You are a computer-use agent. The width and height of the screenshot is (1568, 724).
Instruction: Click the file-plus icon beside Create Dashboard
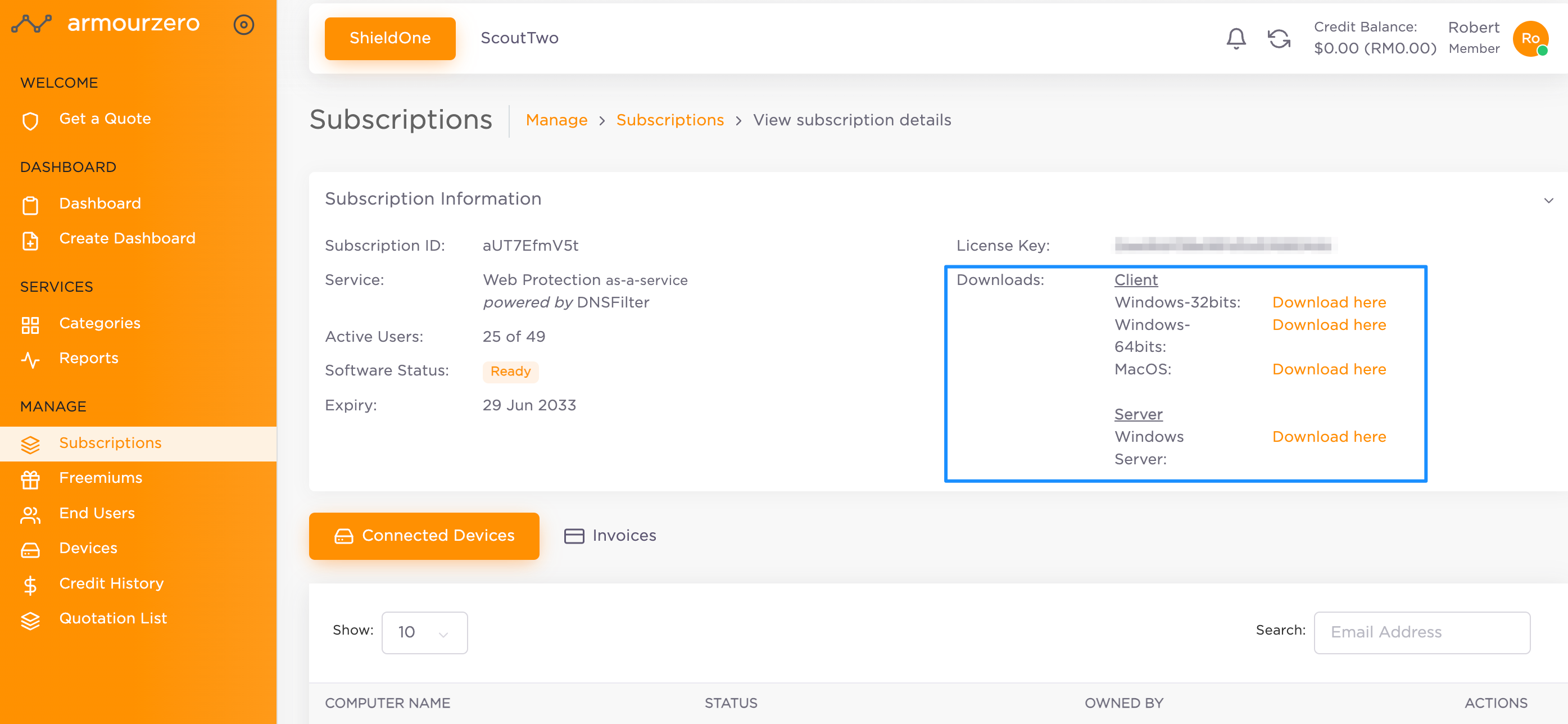(30, 241)
